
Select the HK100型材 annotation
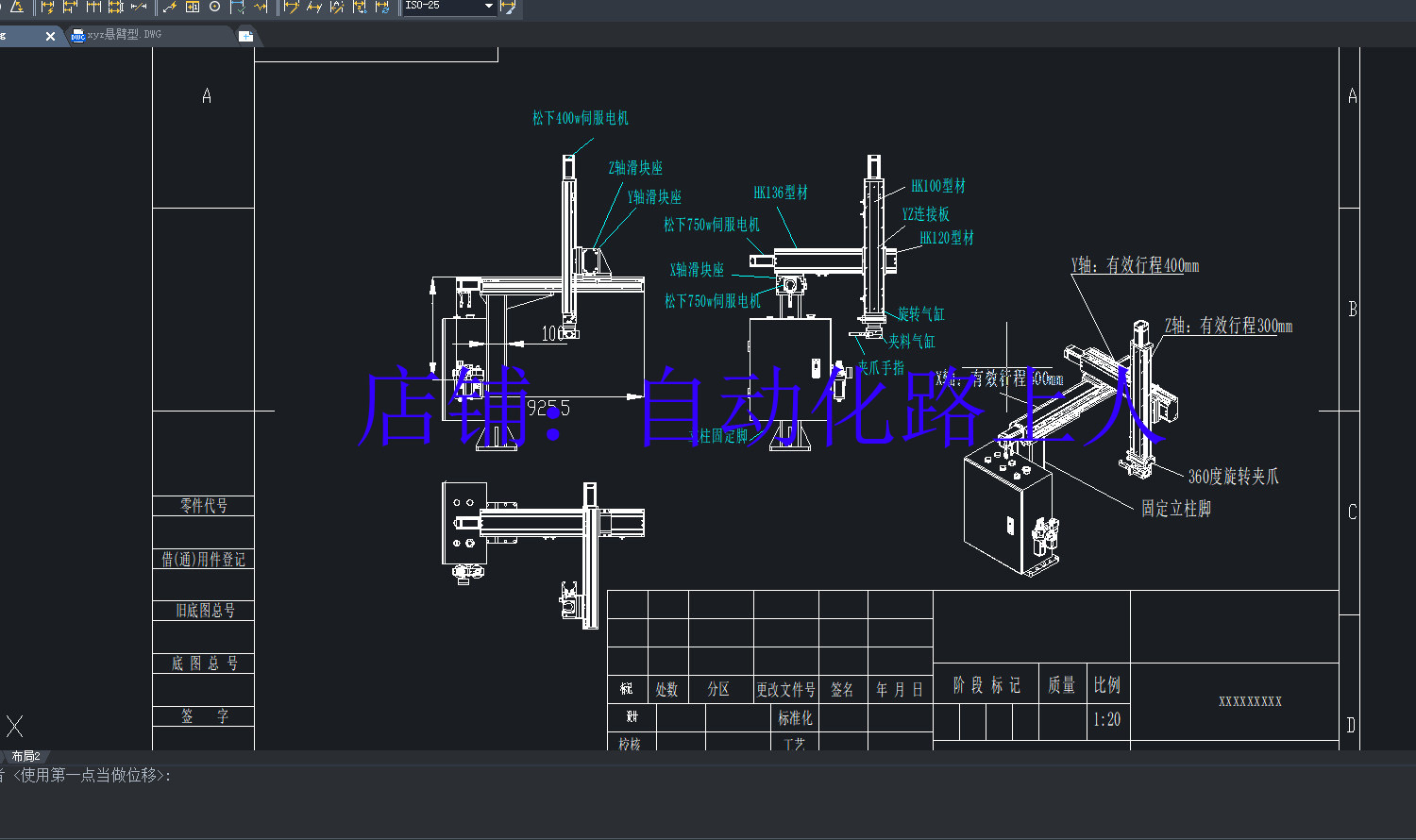tap(938, 186)
